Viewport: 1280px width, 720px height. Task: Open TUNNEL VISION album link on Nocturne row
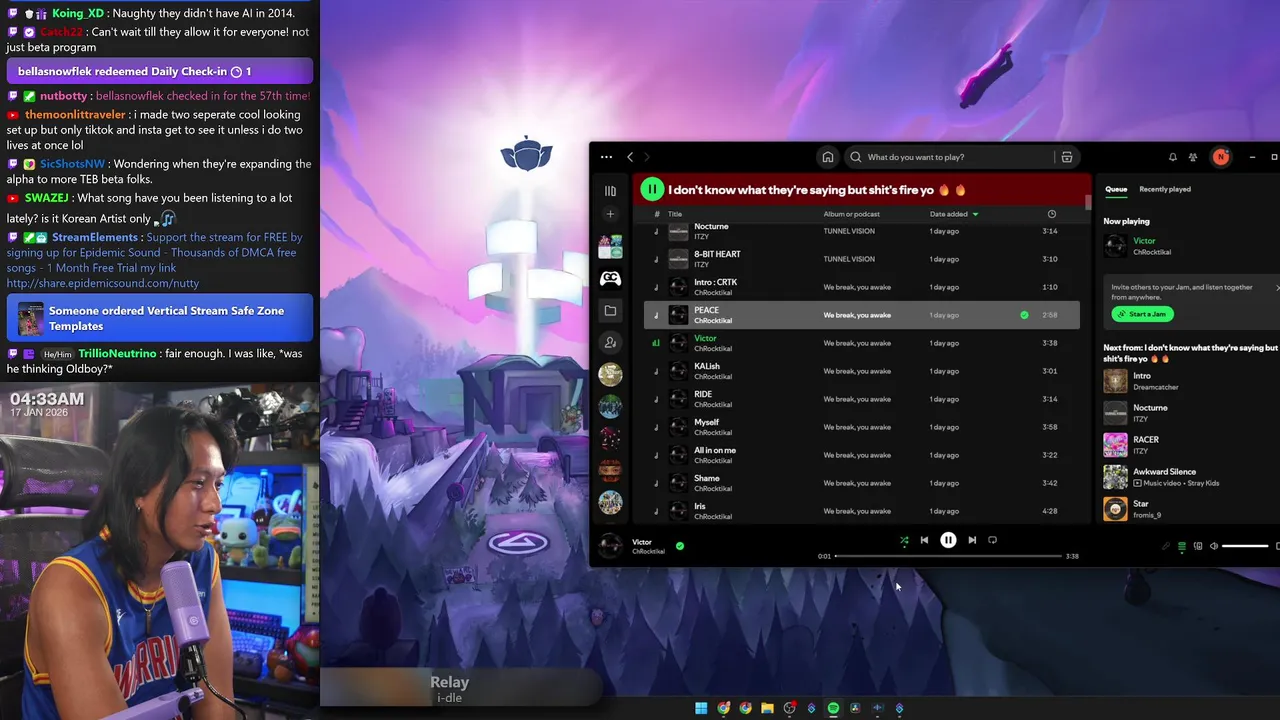[849, 231]
